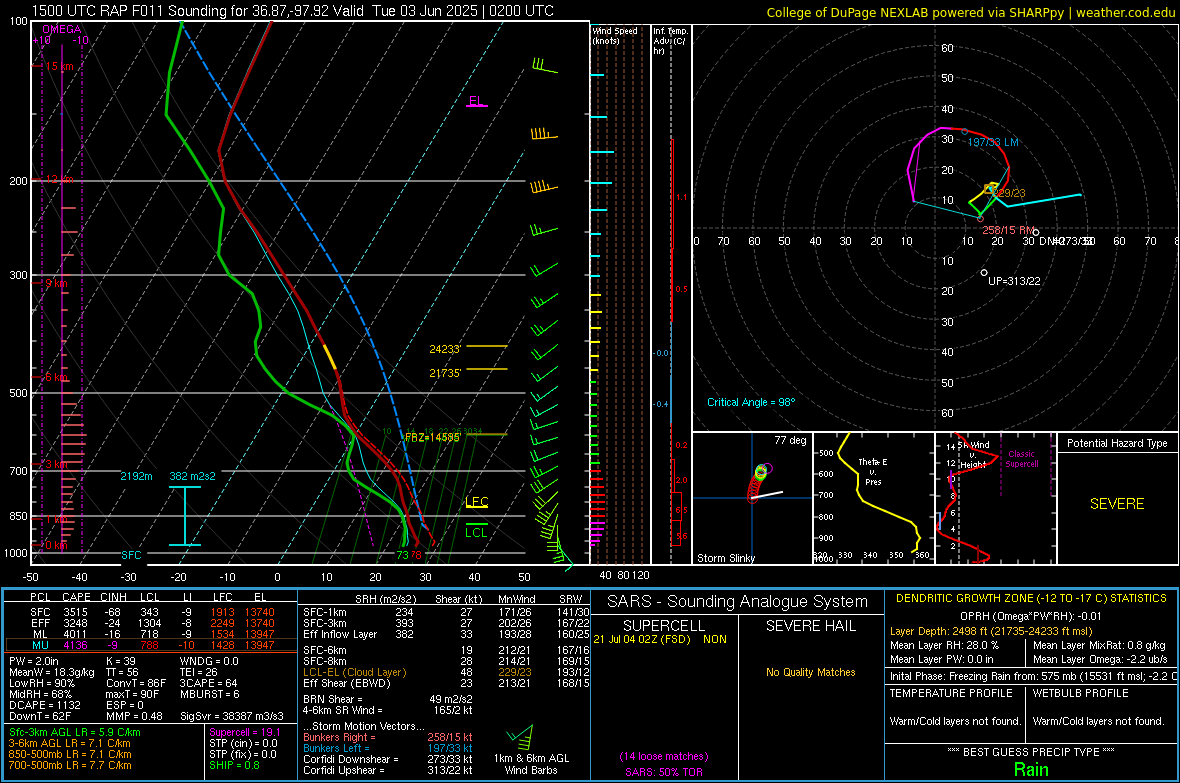Click the '15 km' height marker
This screenshot has width=1180, height=783.
(x=59, y=66)
